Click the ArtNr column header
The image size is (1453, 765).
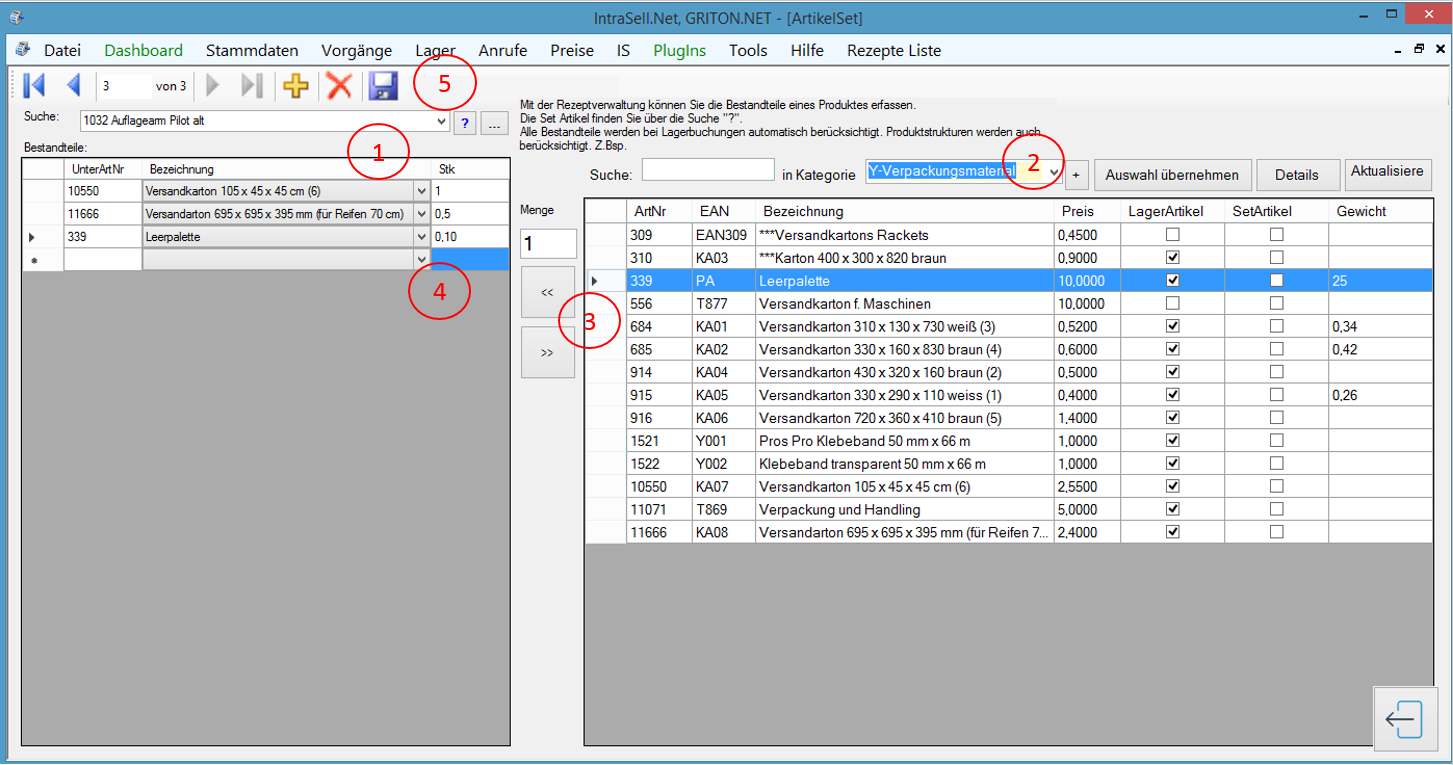659,211
